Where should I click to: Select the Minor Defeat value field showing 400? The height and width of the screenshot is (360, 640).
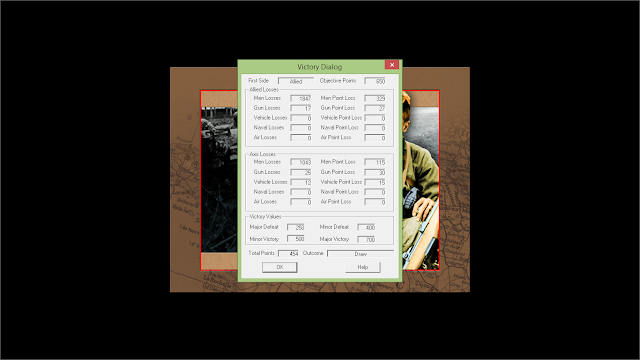(x=366, y=227)
